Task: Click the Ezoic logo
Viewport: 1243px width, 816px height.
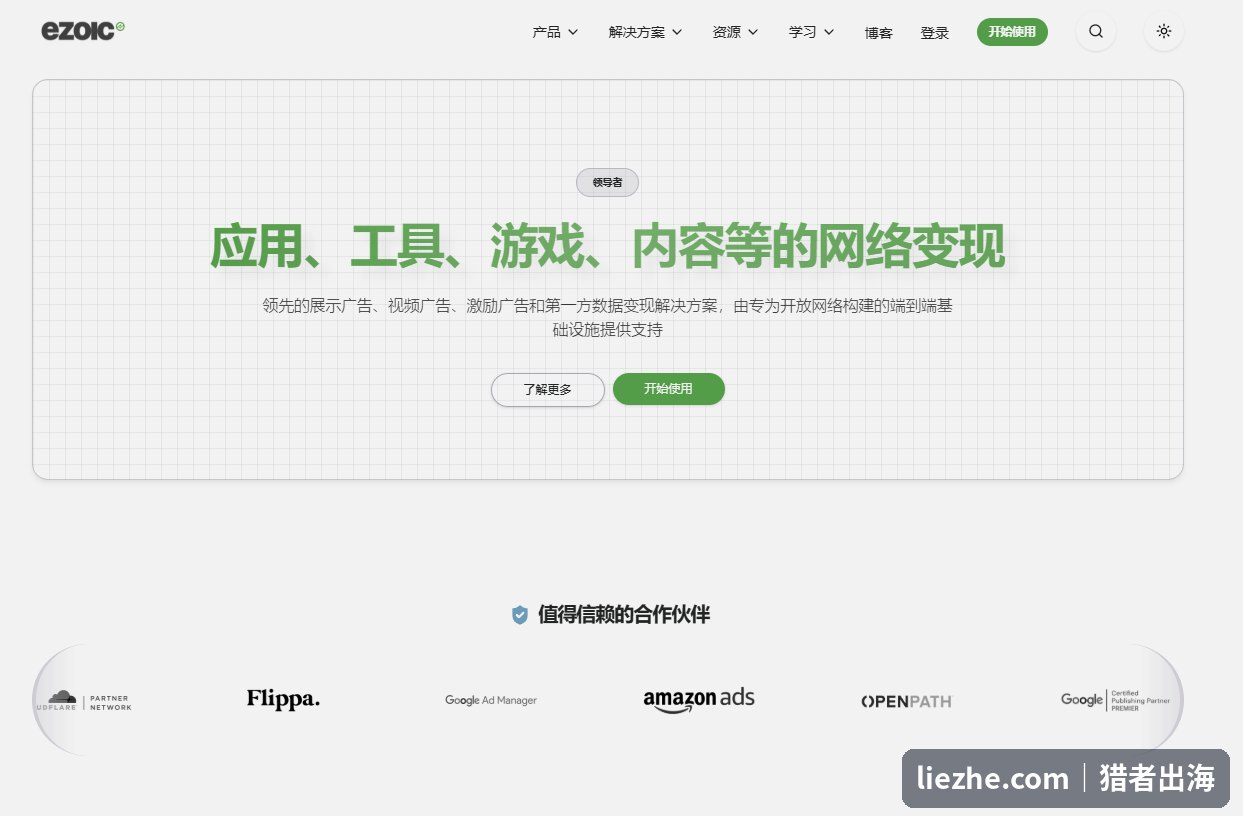Action: 83,31
